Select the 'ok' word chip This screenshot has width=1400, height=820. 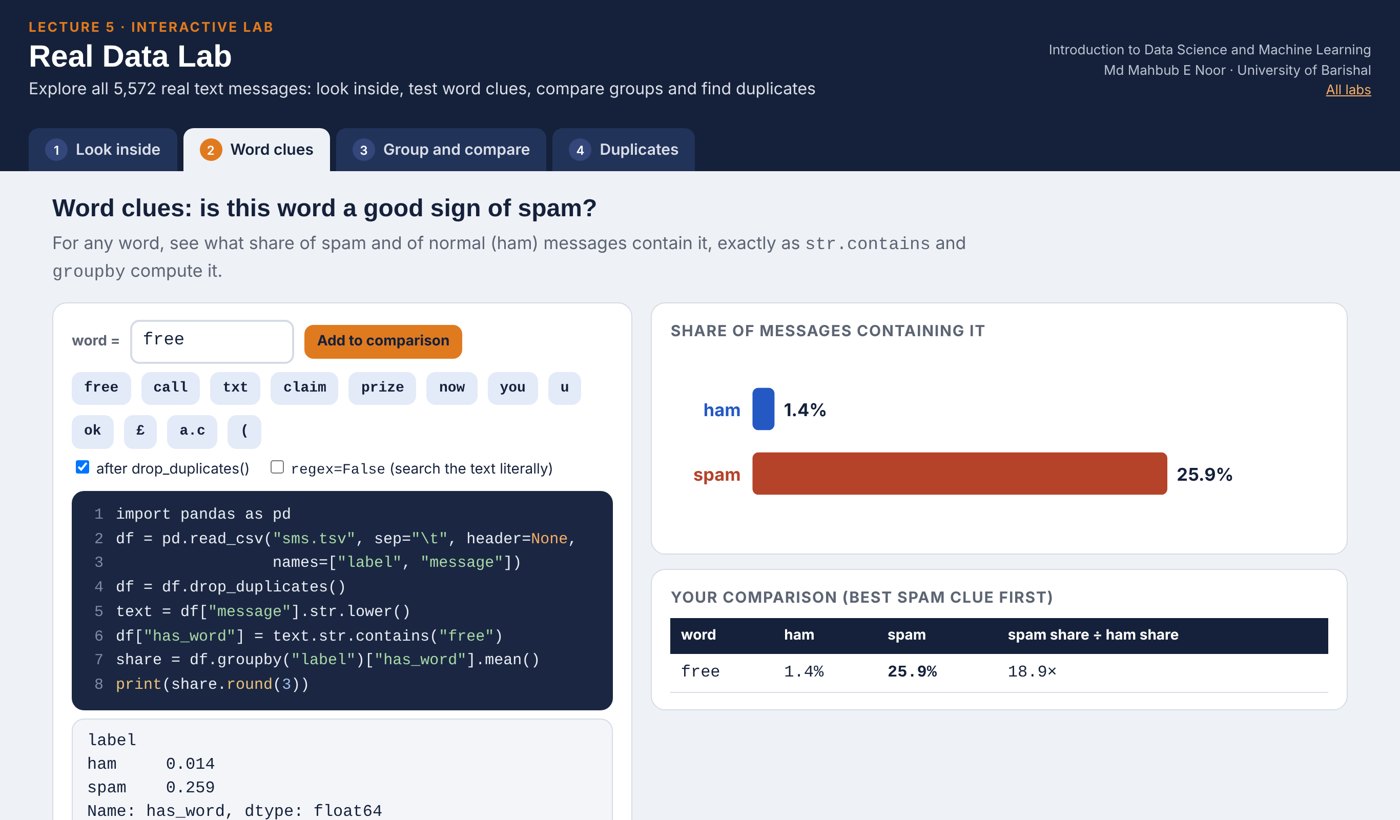pyautogui.click(x=93, y=432)
